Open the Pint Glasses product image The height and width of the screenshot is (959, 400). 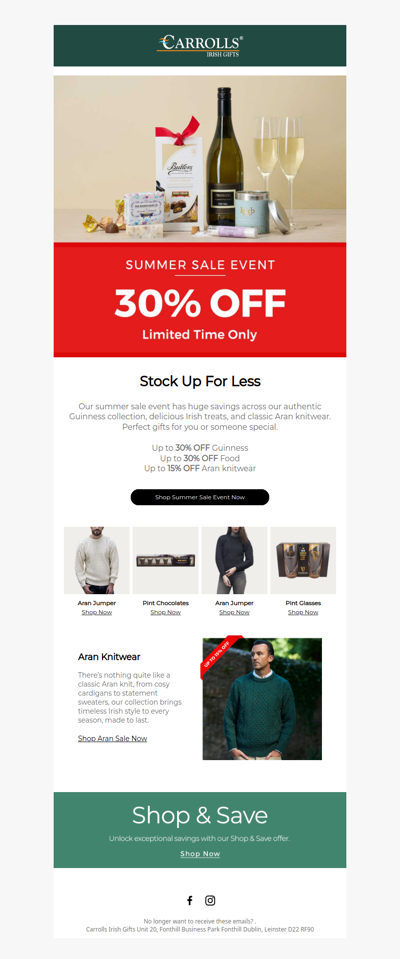click(303, 560)
